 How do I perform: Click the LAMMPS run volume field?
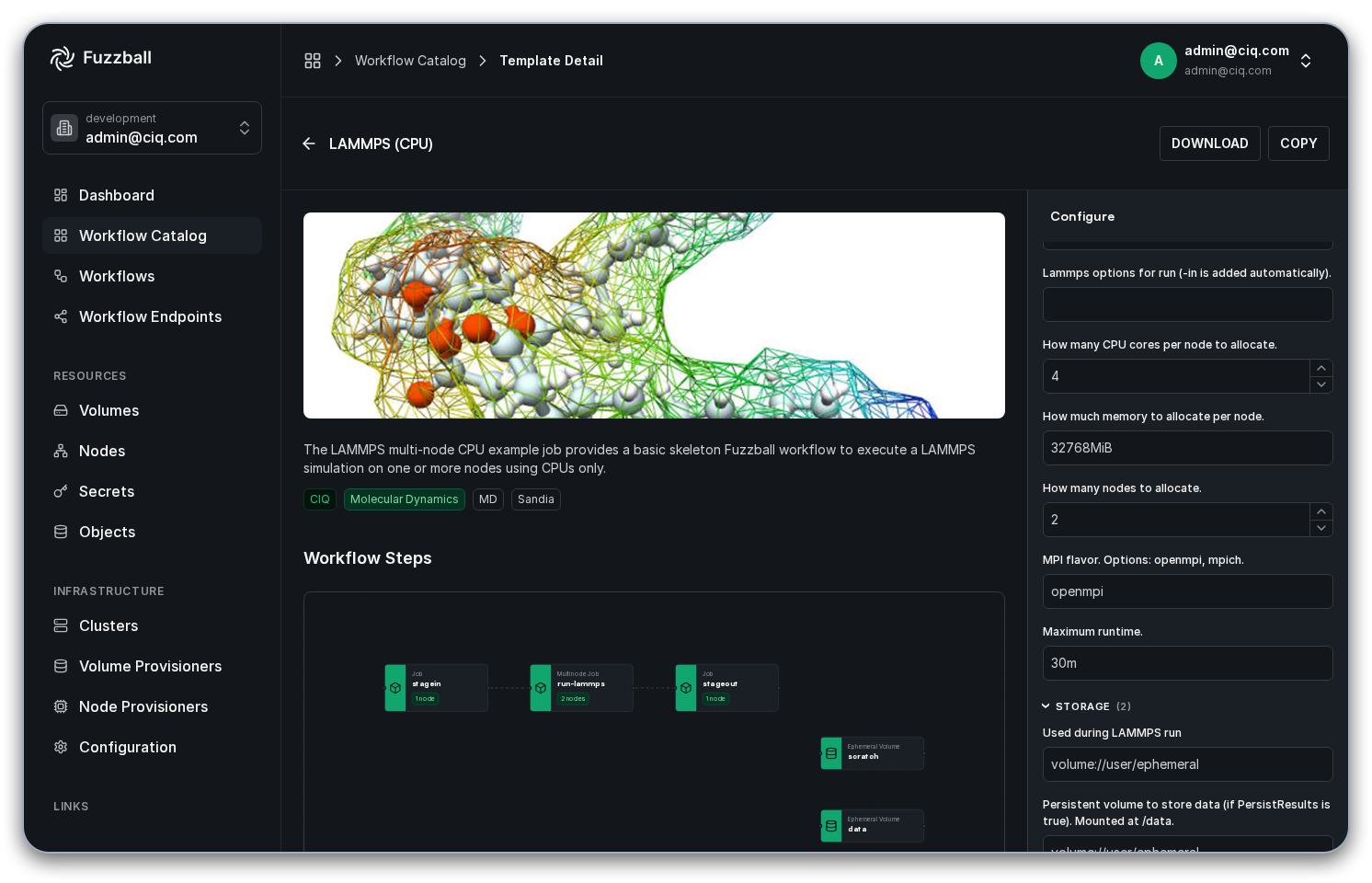[x=1187, y=764]
